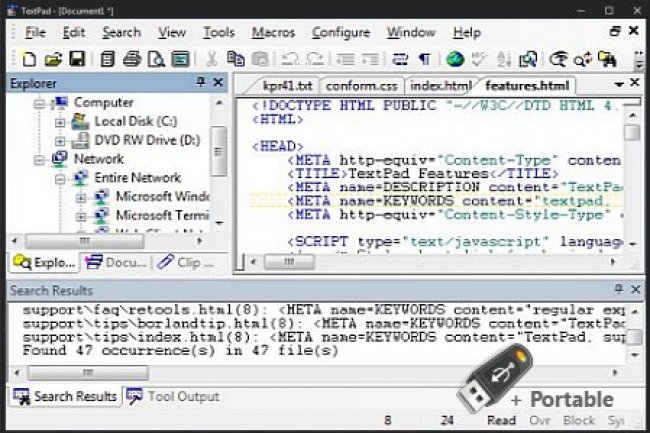Collapse the Computer tree node
Screen dimensions: 650x433
[x=40, y=103]
